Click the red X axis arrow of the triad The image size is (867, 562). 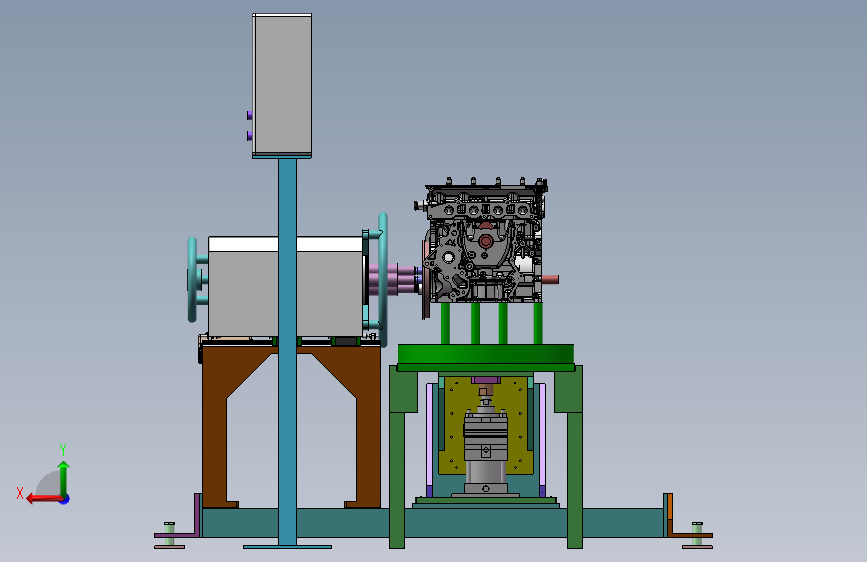(43, 499)
